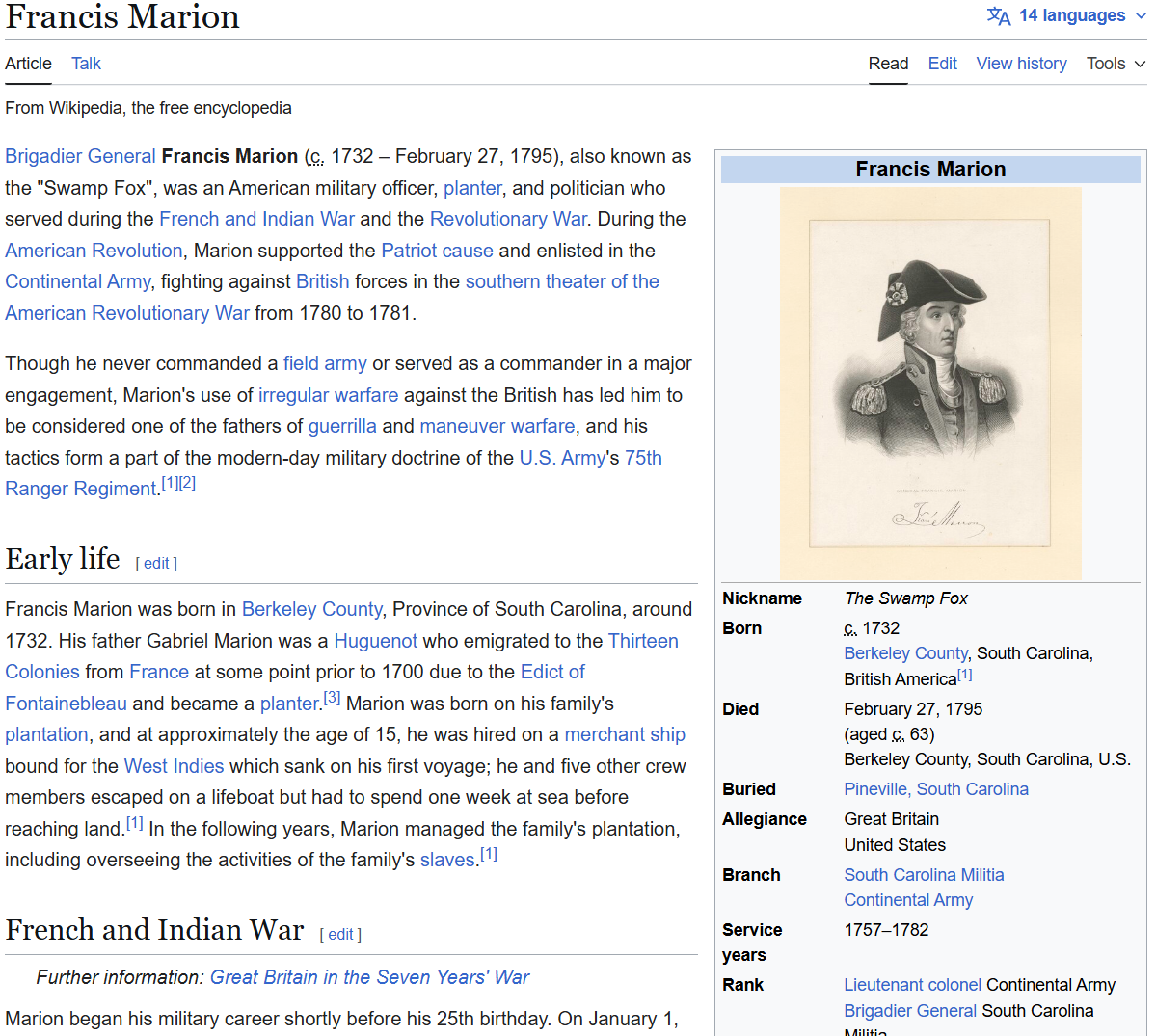Open the Thirteen Colonies link
This screenshot has width=1156, height=1036.
click(x=643, y=642)
